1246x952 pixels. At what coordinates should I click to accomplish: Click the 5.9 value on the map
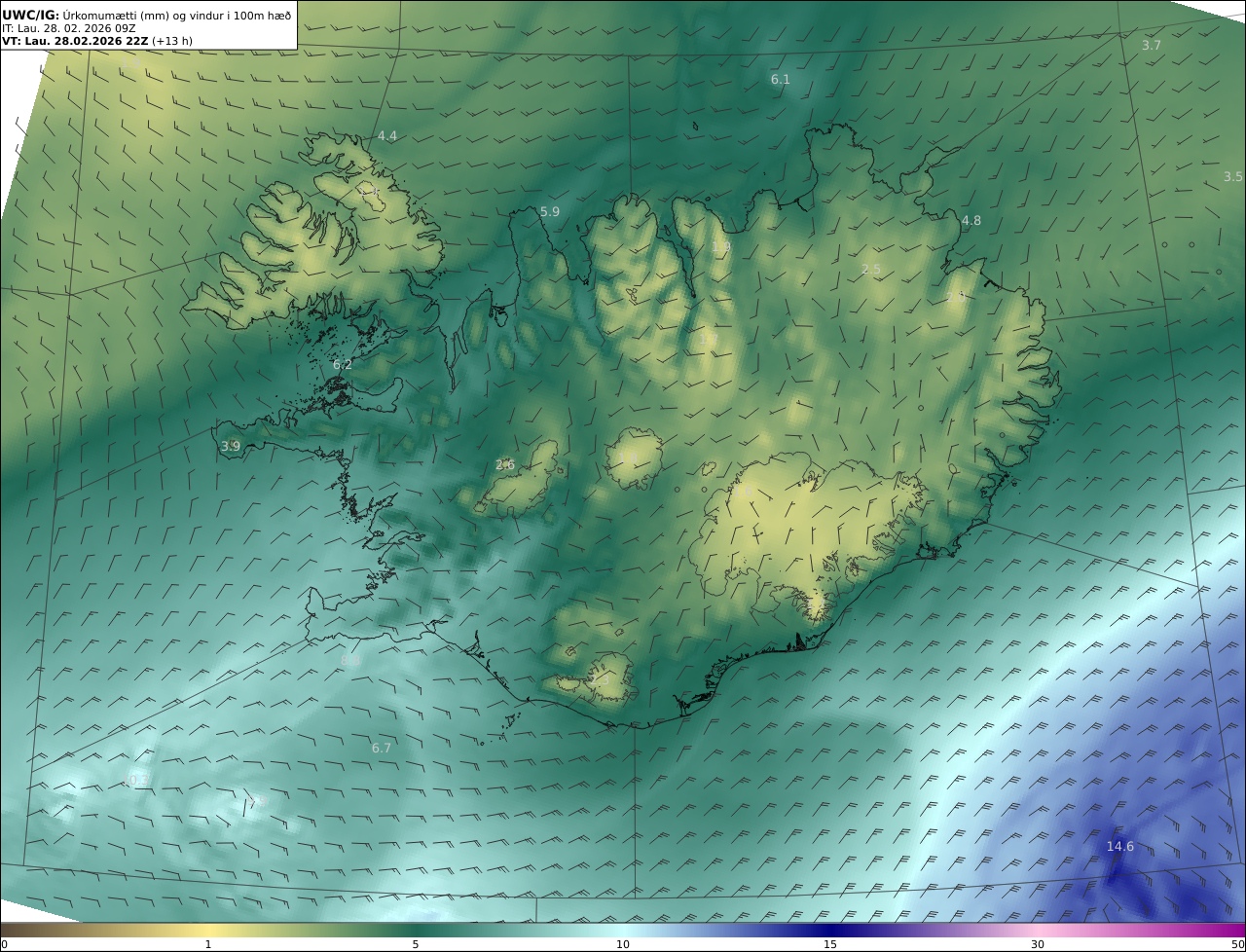(550, 212)
